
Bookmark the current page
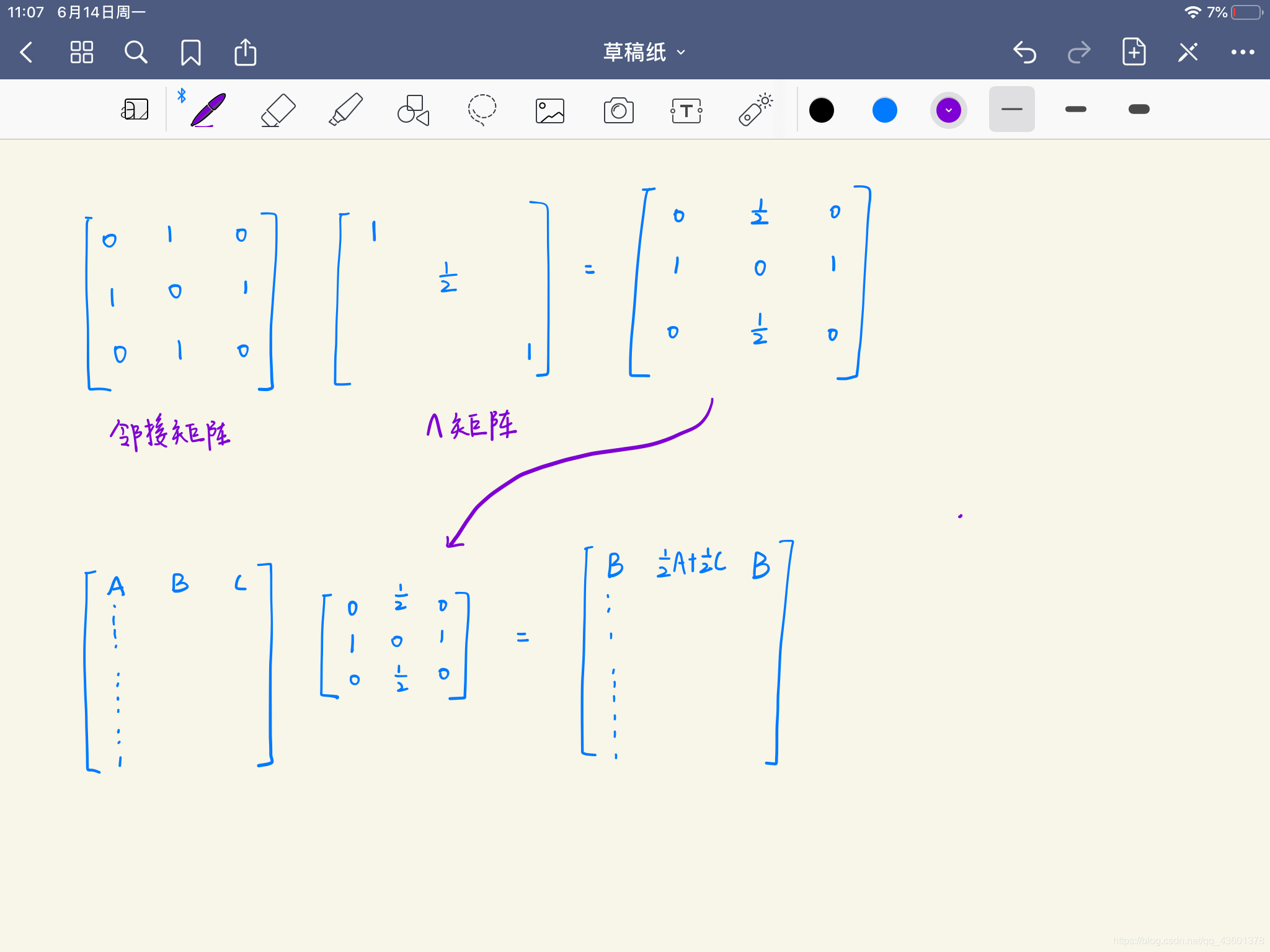coord(190,53)
